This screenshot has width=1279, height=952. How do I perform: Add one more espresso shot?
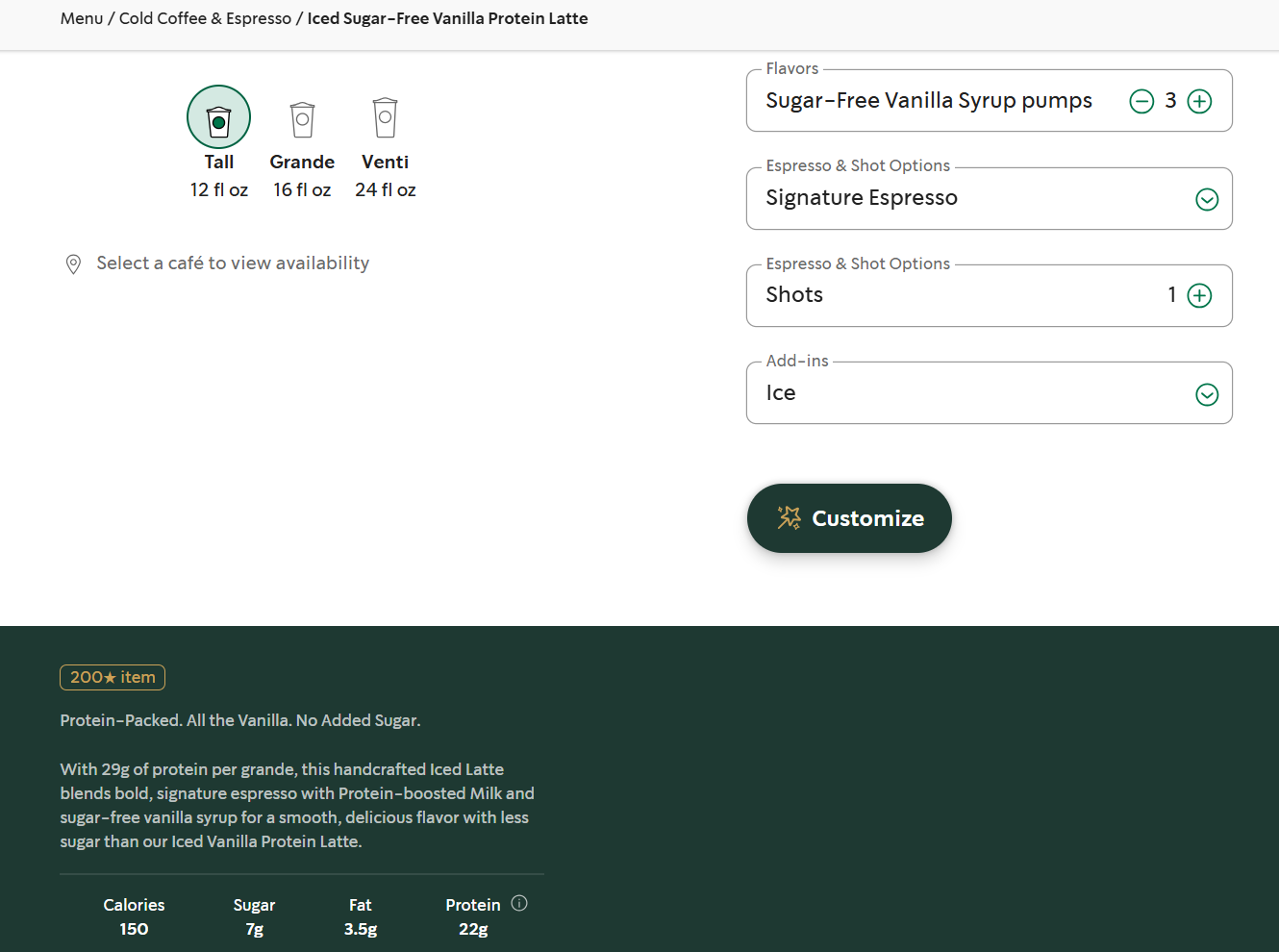pos(1199,295)
